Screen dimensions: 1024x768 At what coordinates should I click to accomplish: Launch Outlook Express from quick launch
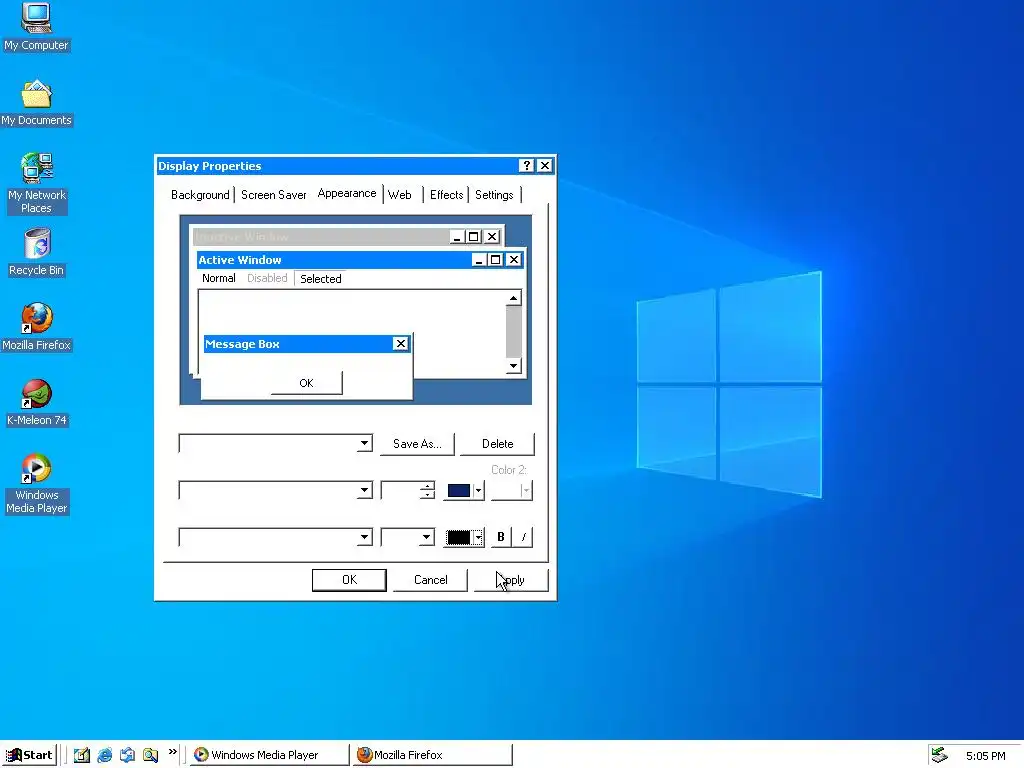click(x=127, y=755)
